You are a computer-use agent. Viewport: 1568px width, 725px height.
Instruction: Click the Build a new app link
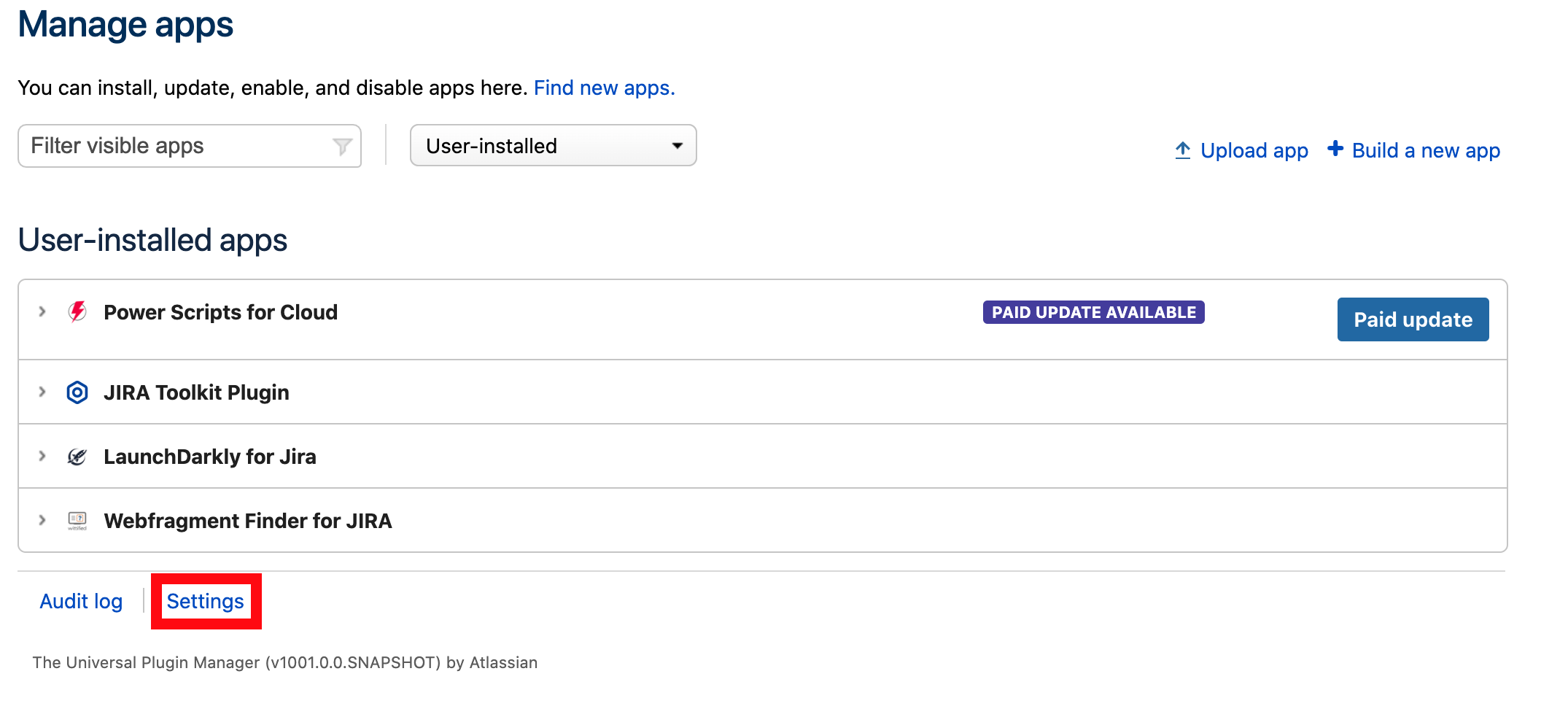1426,150
